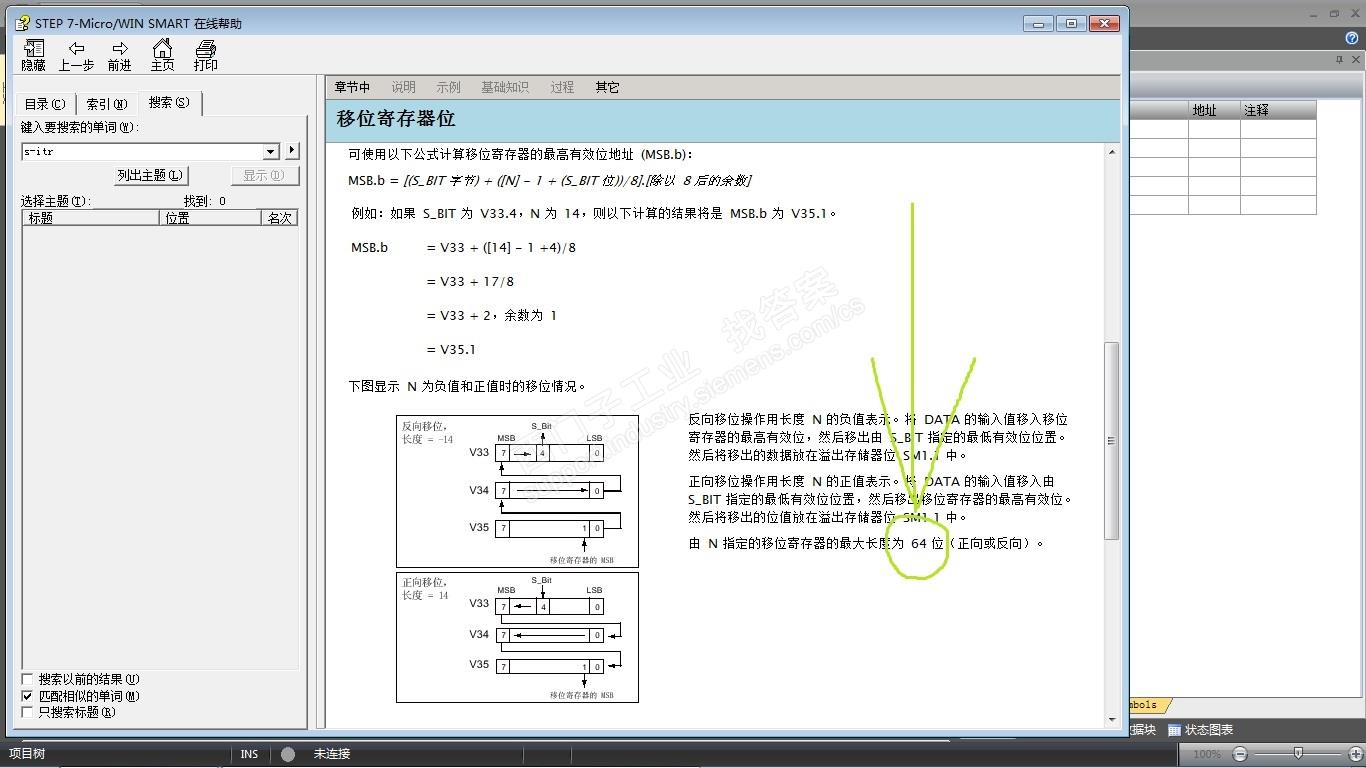Screen dimensions: 1366x768
Task: Print the topic with 打印 icon
Action: coord(206,56)
